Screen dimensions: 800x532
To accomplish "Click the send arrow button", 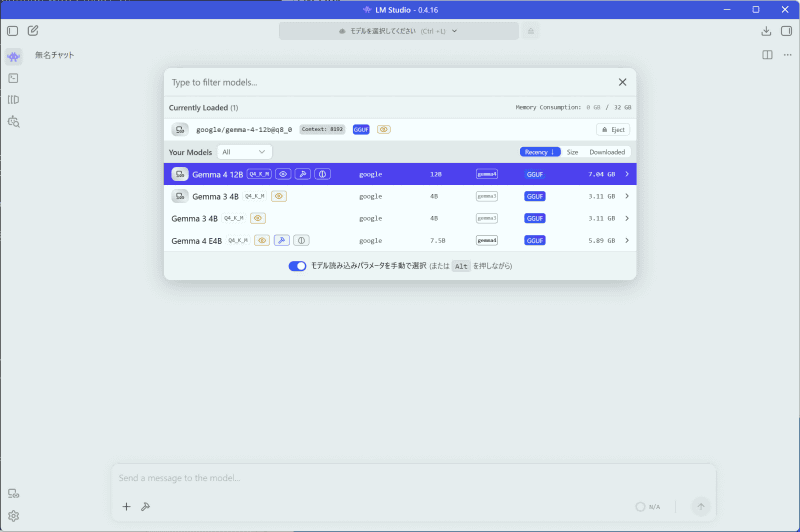I will [701, 506].
